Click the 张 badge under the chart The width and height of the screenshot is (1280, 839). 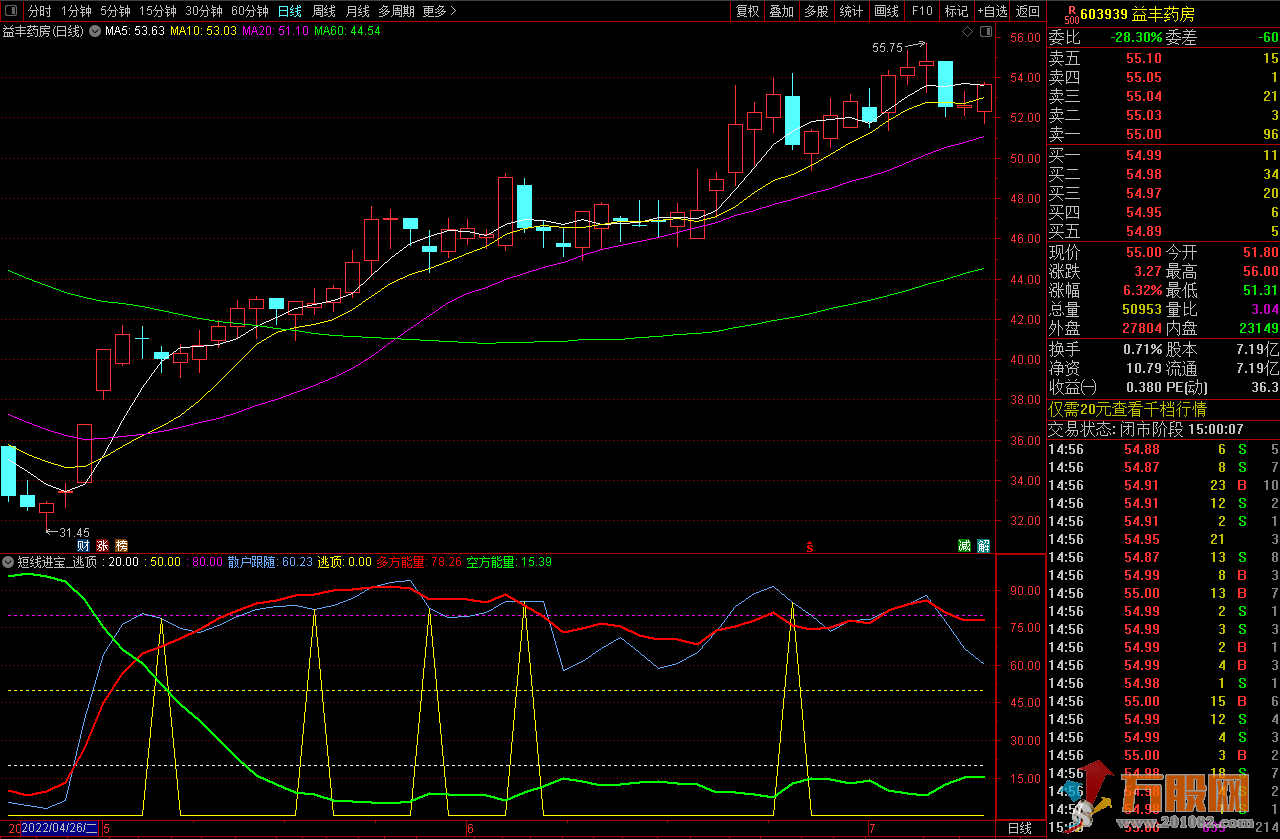tap(102, 545)
